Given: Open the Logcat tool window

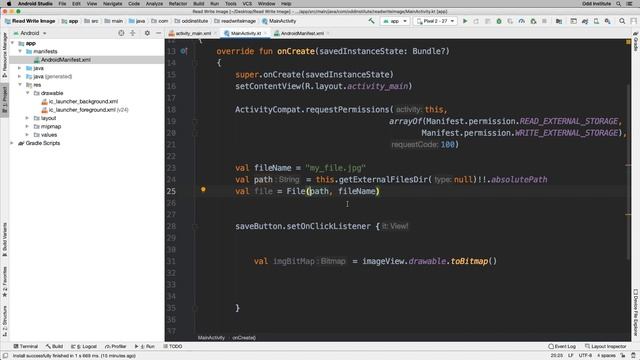Looking at the screenshot, I should point(84,346).
